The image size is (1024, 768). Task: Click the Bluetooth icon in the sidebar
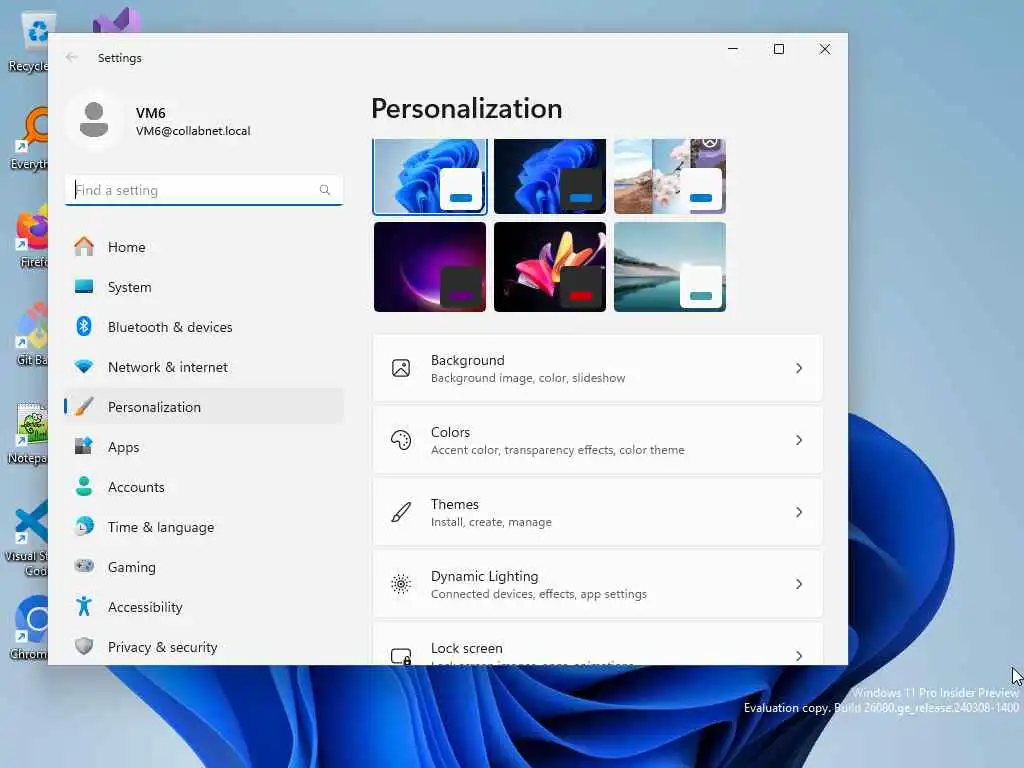84,327
